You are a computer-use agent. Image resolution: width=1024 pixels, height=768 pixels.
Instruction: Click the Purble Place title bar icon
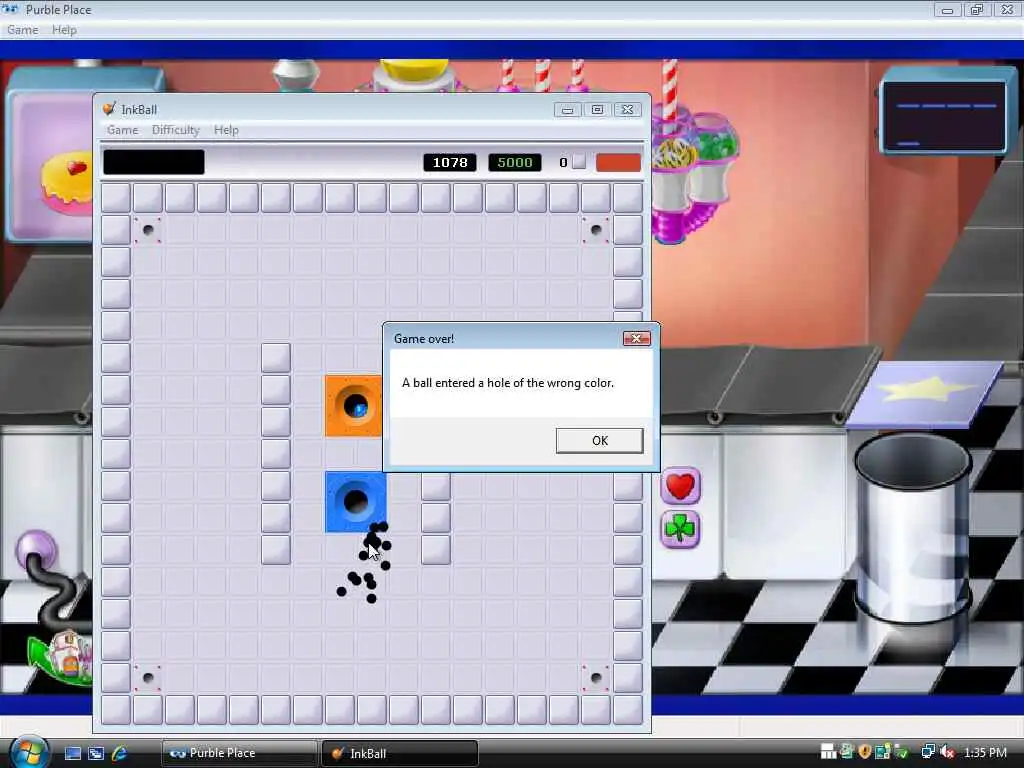(x=10, y=9)
